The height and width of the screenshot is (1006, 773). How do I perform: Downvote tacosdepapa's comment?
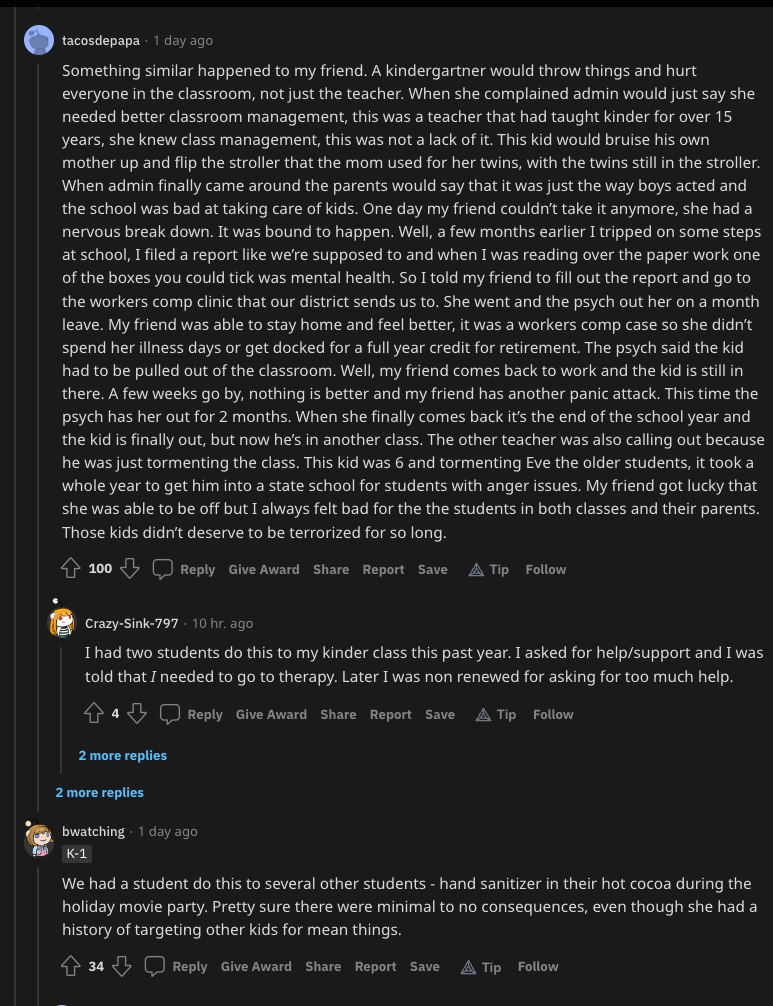click(130, 568)
